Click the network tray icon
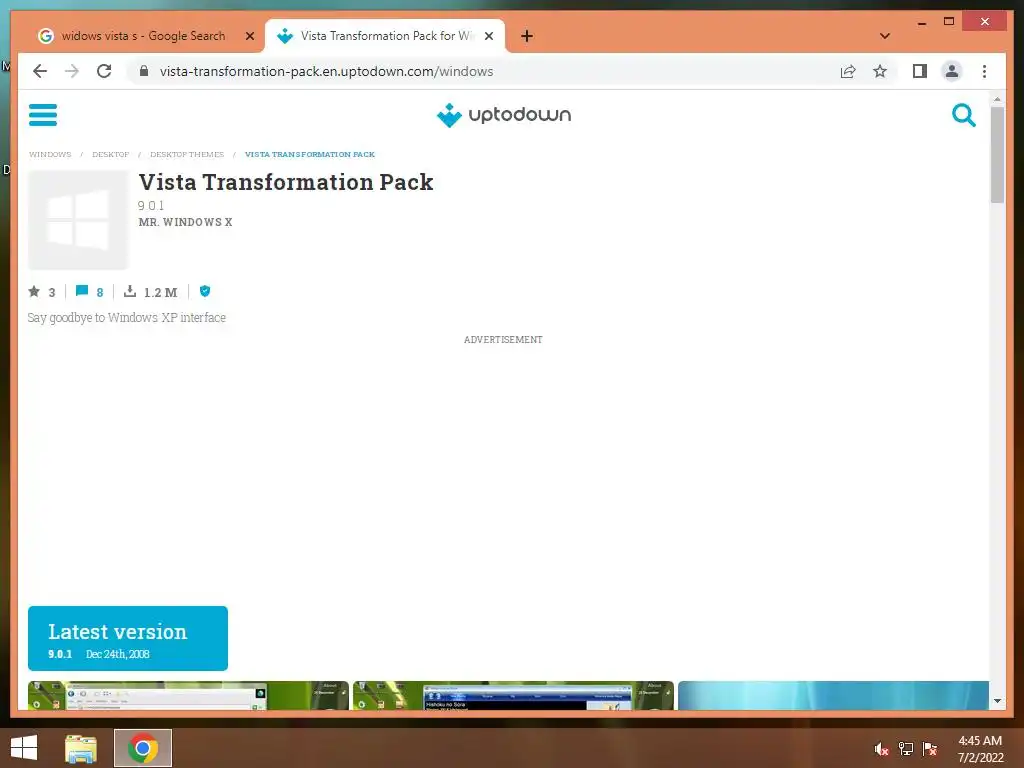1024x768 pixels. [906, 748]
